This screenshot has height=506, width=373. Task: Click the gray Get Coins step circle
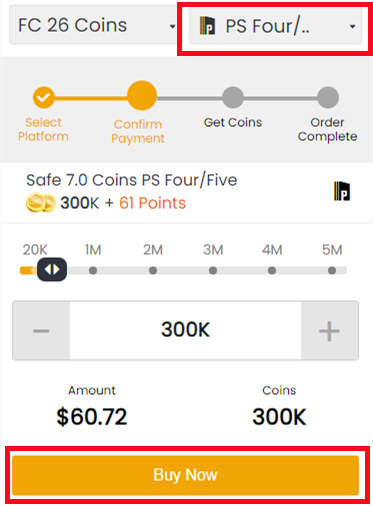233,97
